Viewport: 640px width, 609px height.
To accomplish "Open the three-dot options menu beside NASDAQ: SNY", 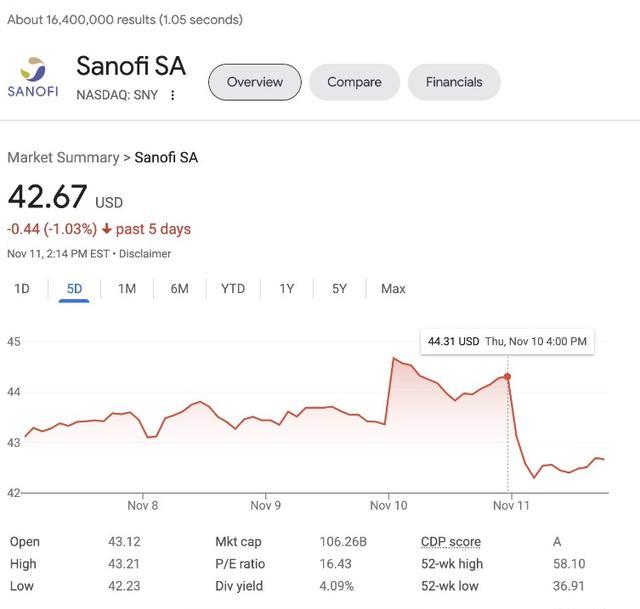I will click(x=173, y=95).
